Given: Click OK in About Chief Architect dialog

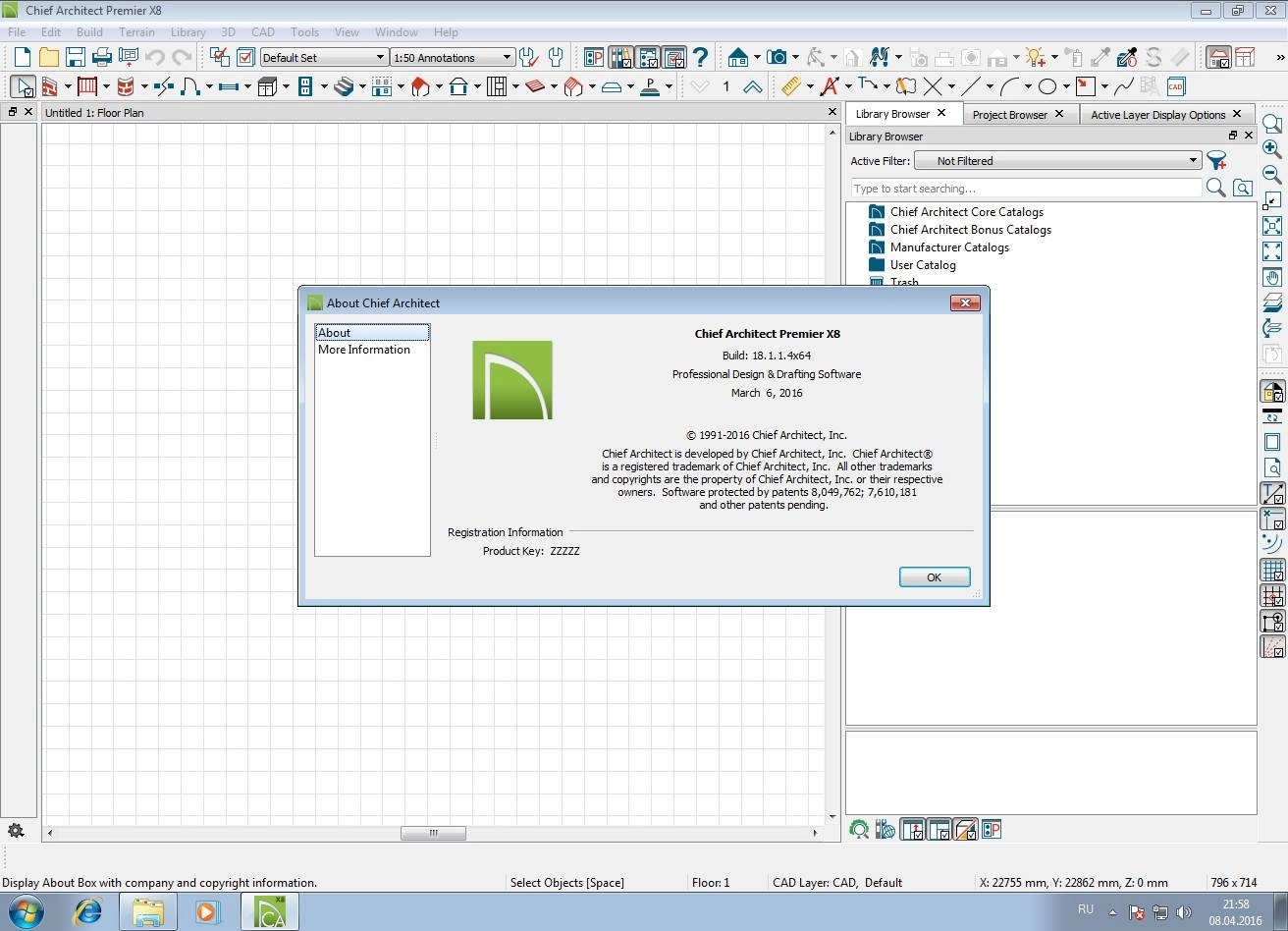Looking at the screenshot, I should pyautogui.click(x=935, y=577).
